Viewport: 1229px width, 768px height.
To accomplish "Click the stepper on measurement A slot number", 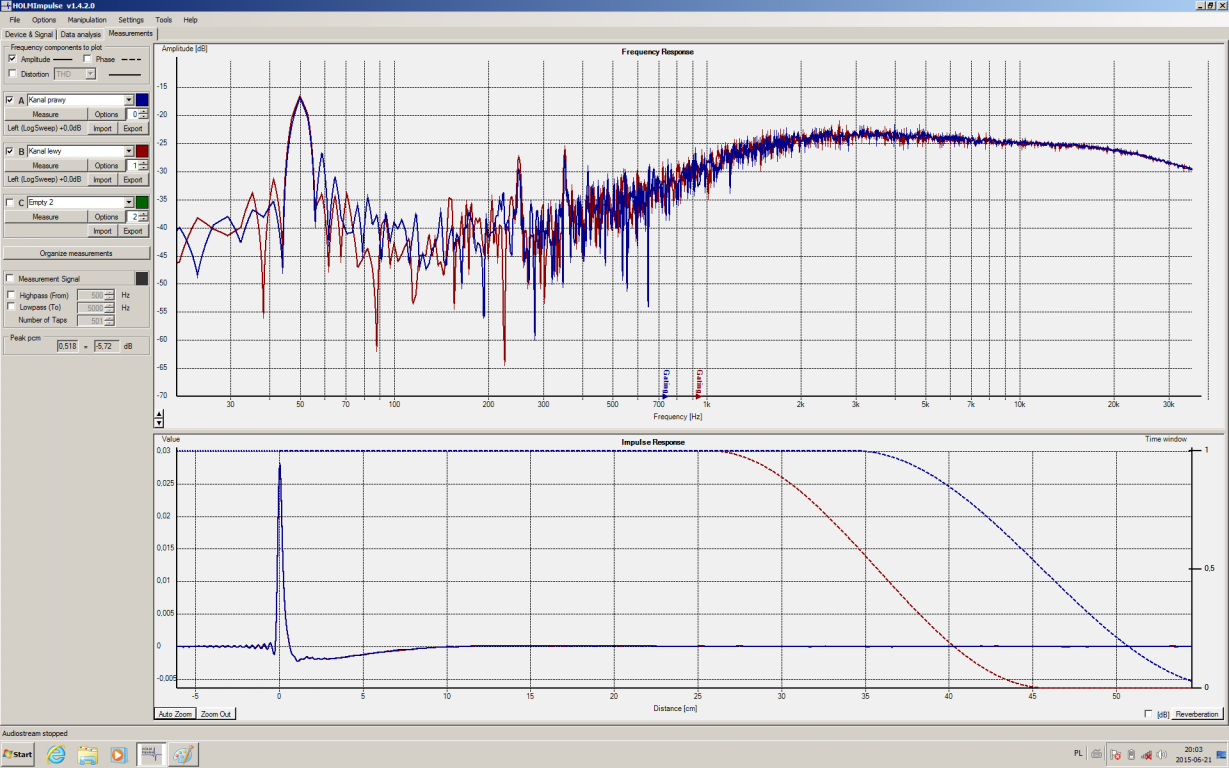I will (x=144, y=114).
